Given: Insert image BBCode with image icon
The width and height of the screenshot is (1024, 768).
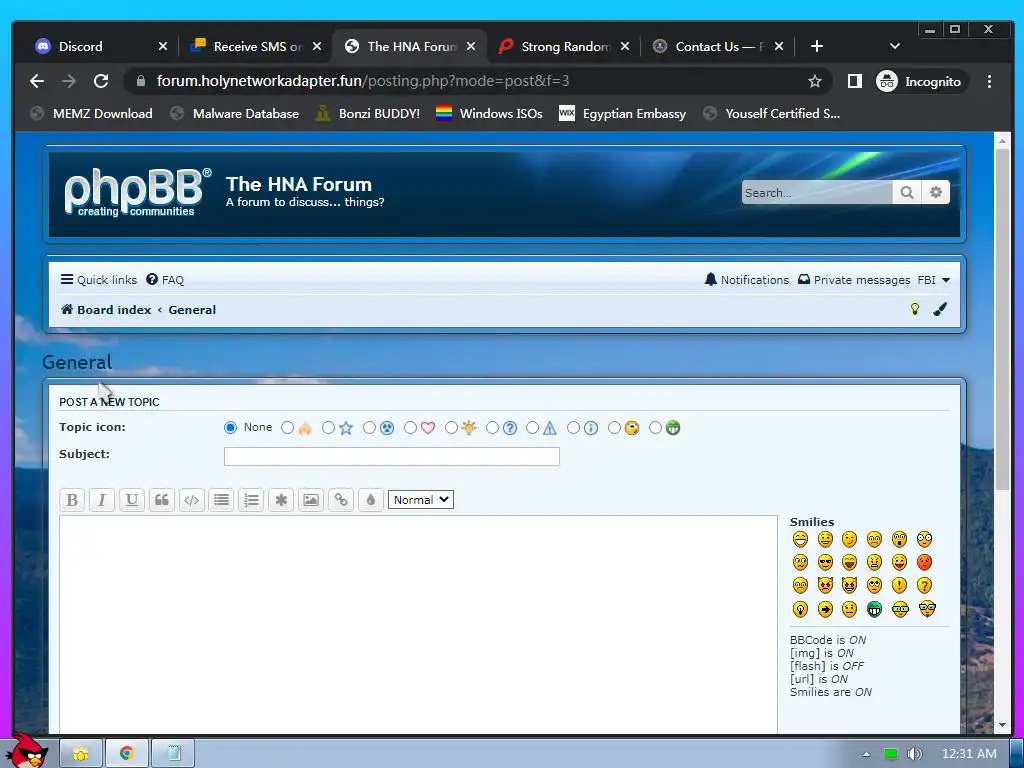Looking at the screenshot, I should point(311,500).
